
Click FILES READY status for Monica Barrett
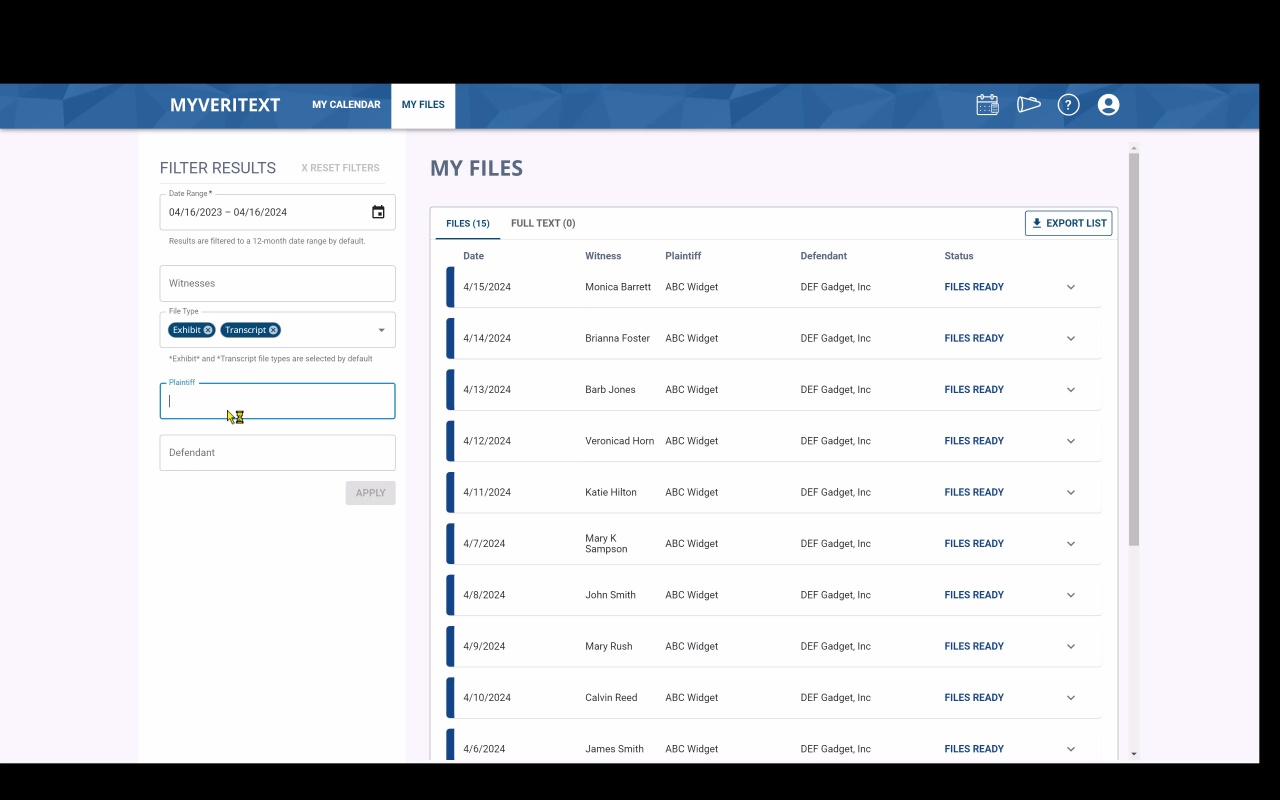click(974, 287)
